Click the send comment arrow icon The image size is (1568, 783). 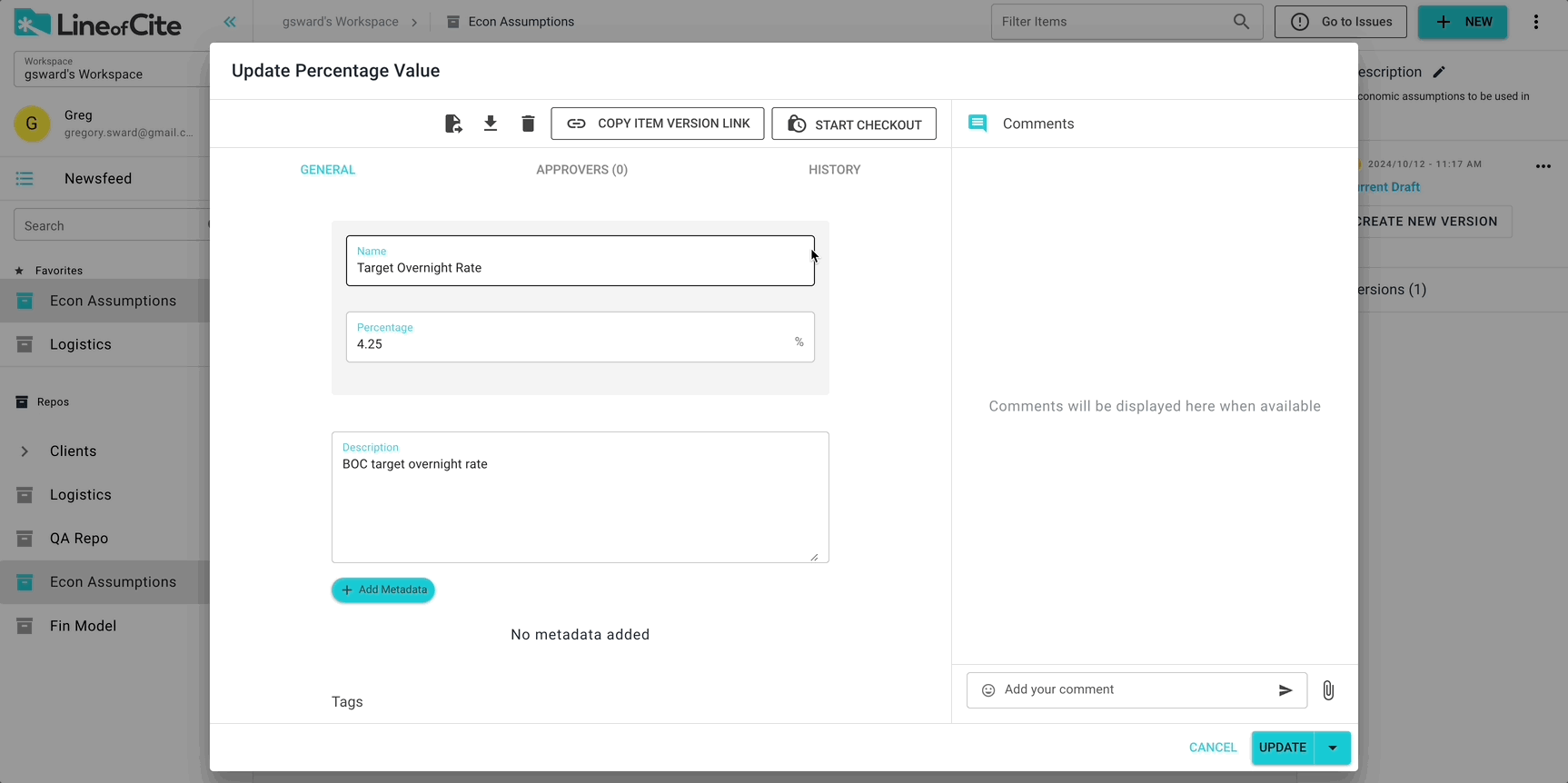click(x=1285, y=690)
